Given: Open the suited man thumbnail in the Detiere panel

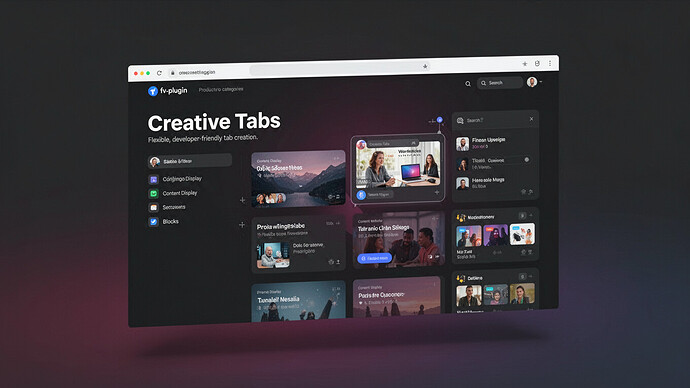Looking at the screenshot, I should (x=469, y=296).
